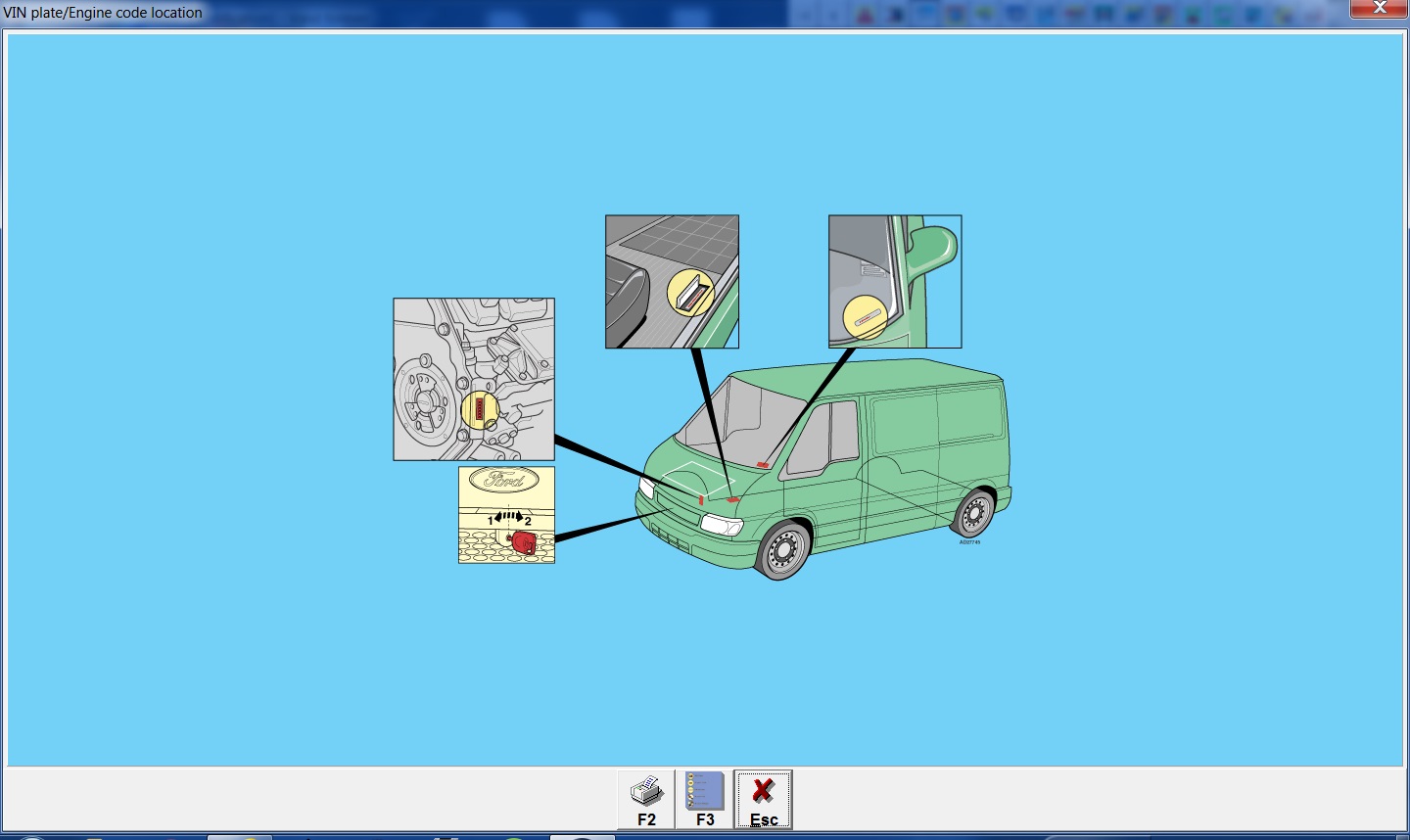Click yellow engine code highlight circle
This screenshot has width=1410, height=840.
(x=480, y=409)
